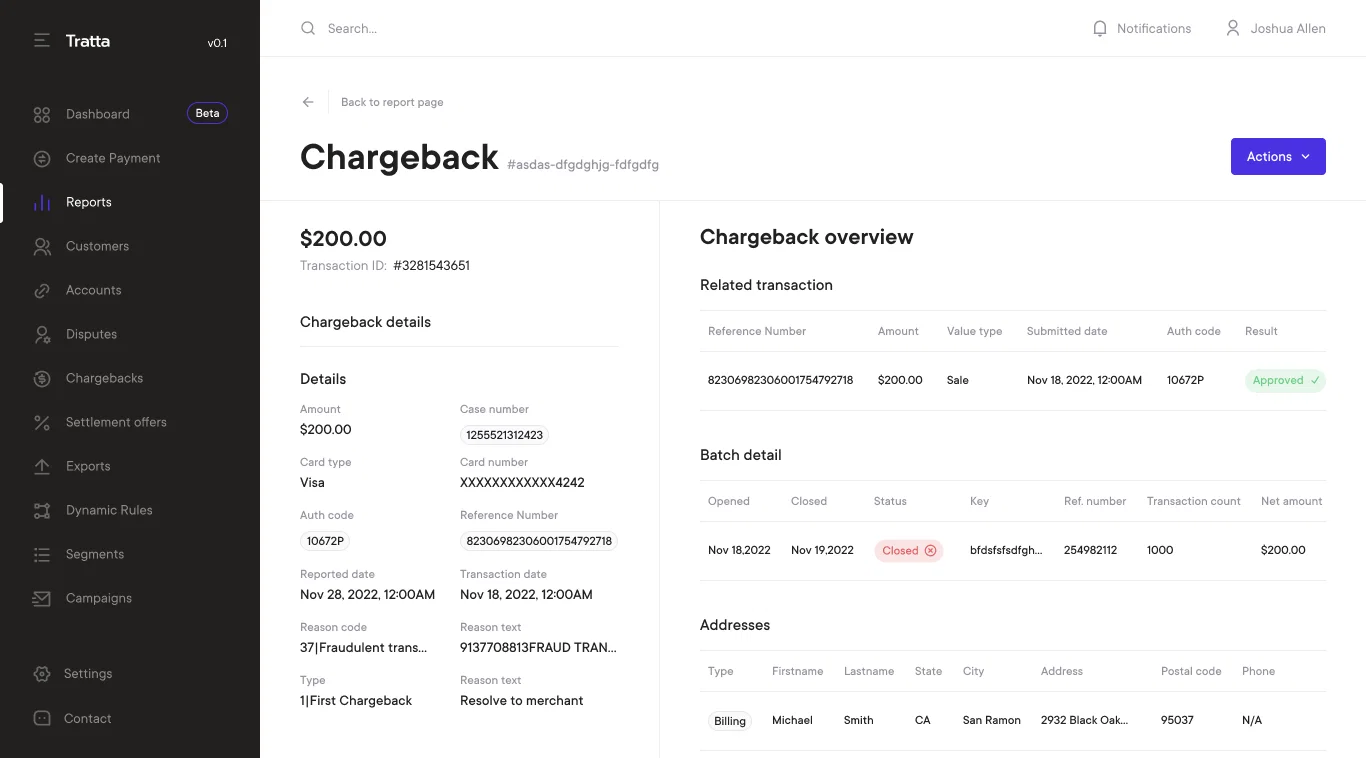Image resolution: width=1366 pixels, height=758 pixels.
Task: Click the Notifications label
Action: 1154,28
